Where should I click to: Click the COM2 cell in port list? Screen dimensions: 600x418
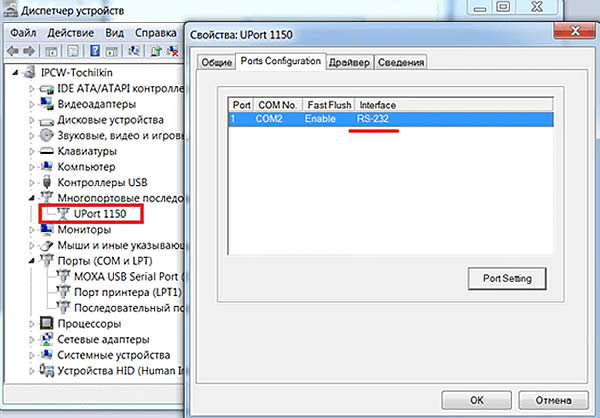269,119
